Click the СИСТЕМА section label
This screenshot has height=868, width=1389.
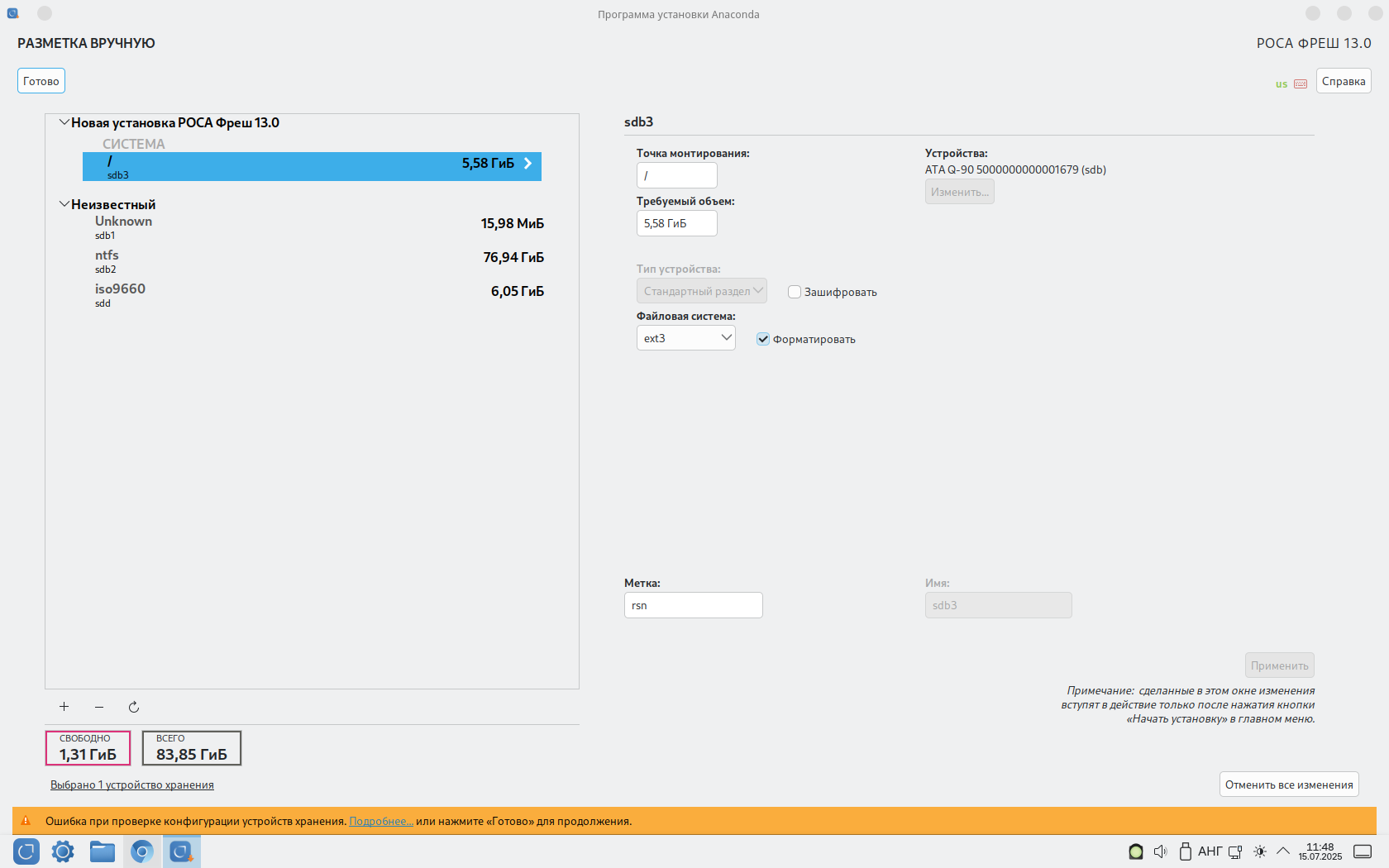coord(134,144)
